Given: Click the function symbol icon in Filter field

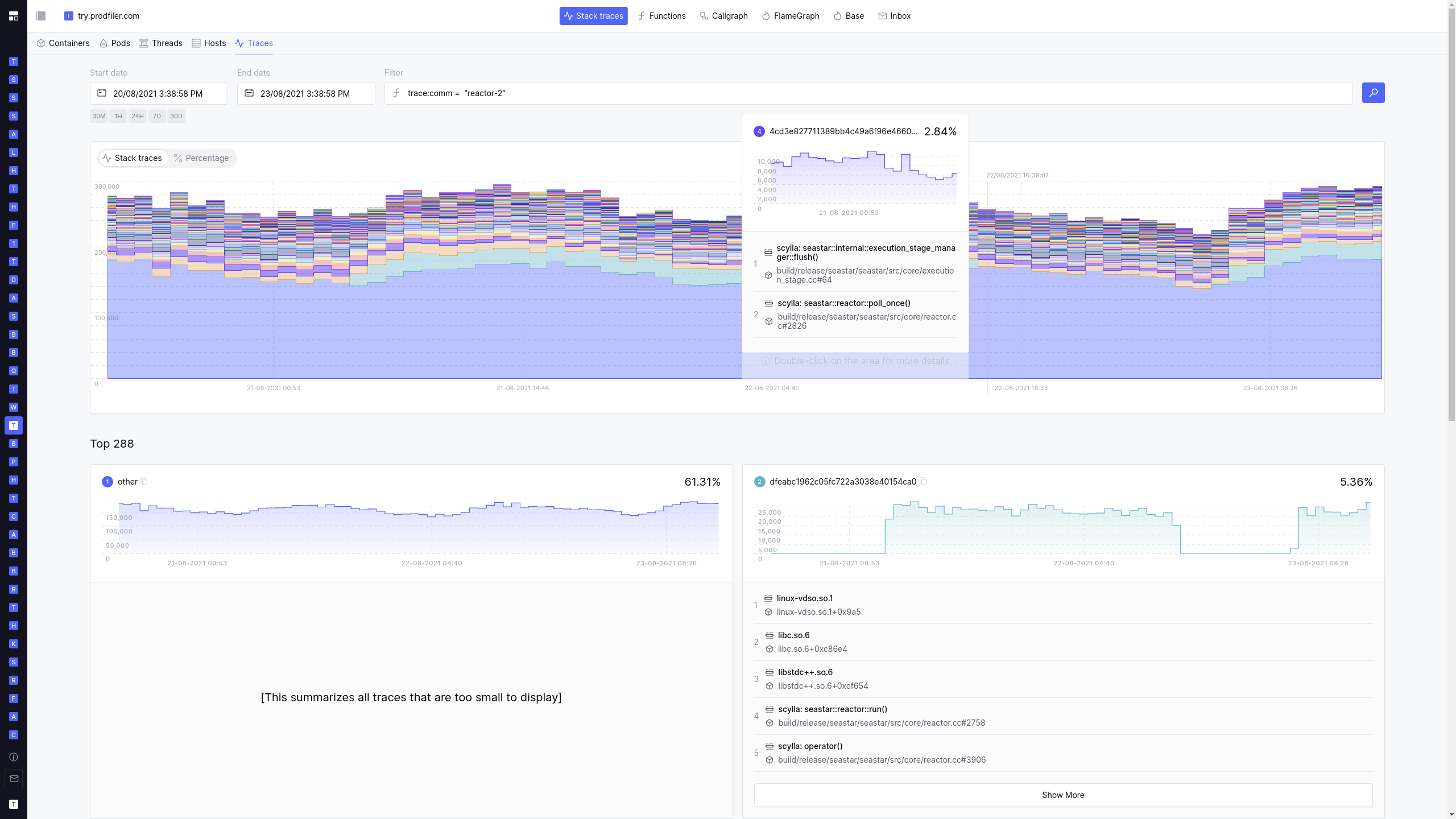Looking at the screenshot, I should 396,93.
